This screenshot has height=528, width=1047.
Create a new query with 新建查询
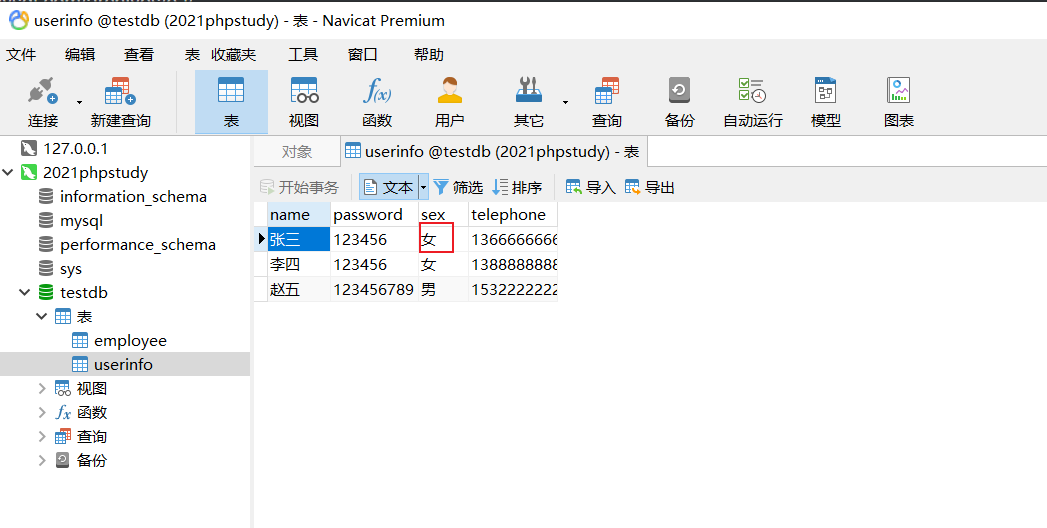click(x=121, y=102)
